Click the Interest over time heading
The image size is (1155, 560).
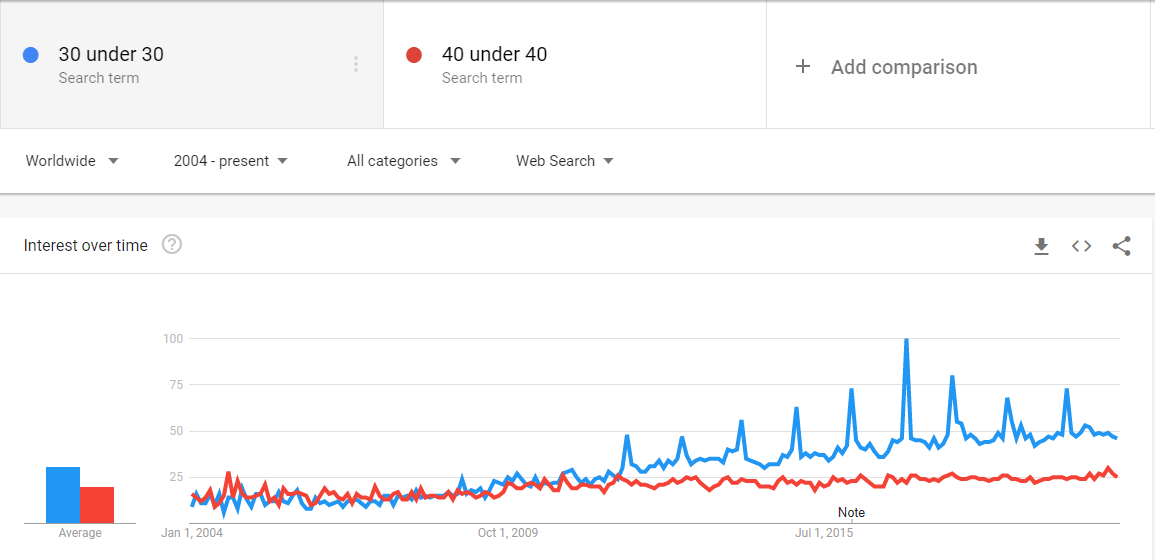[85, 245]
